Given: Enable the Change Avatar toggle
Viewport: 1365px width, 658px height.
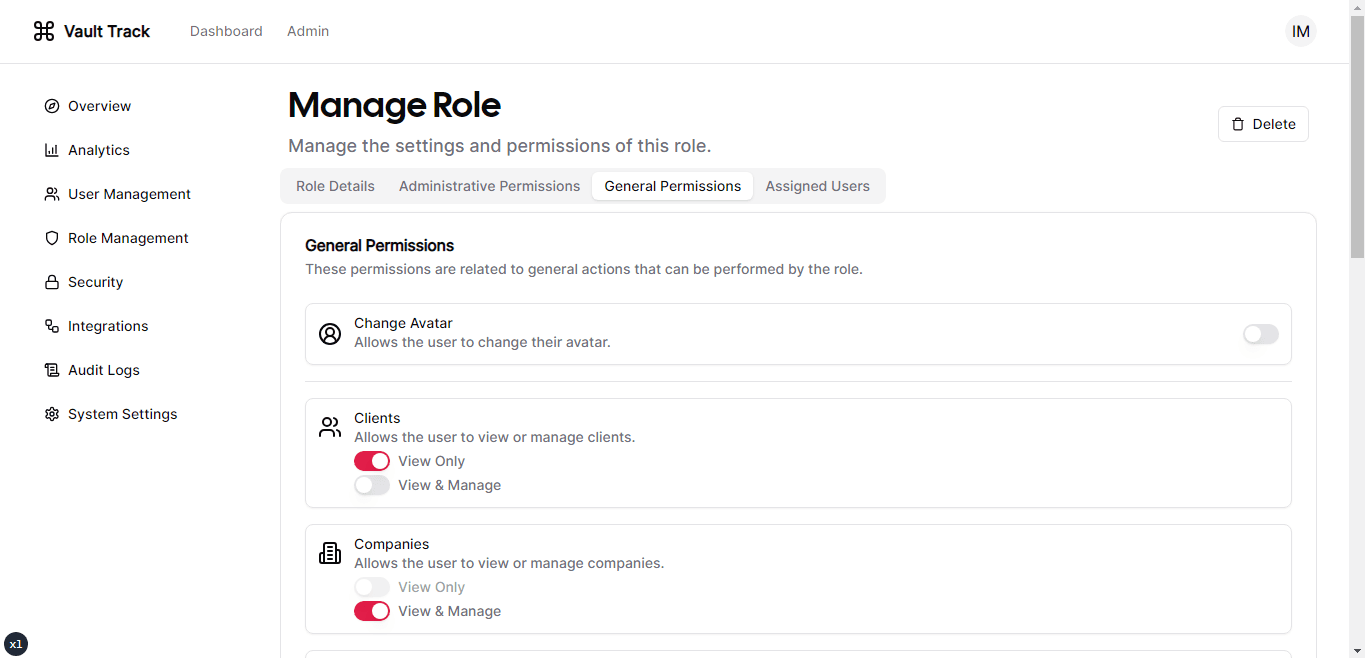Looking at the screenshot, I should 1260,334.
